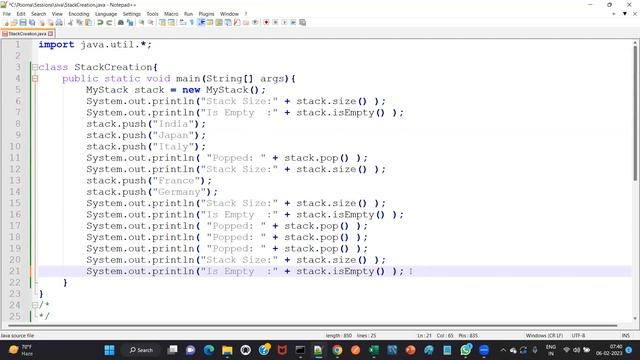The width and height of the screenshot is (640, 360).
Task: Click the "Ln : 21" status bar field
Action: tap(424, 336)
